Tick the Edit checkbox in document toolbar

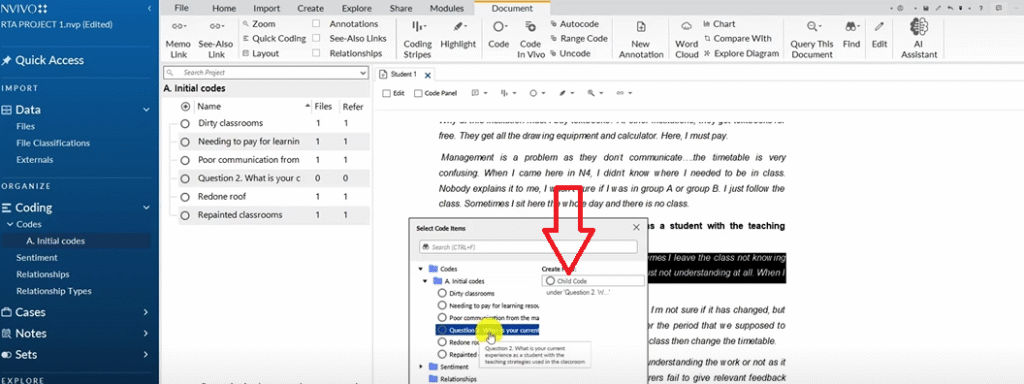(386, 93)
